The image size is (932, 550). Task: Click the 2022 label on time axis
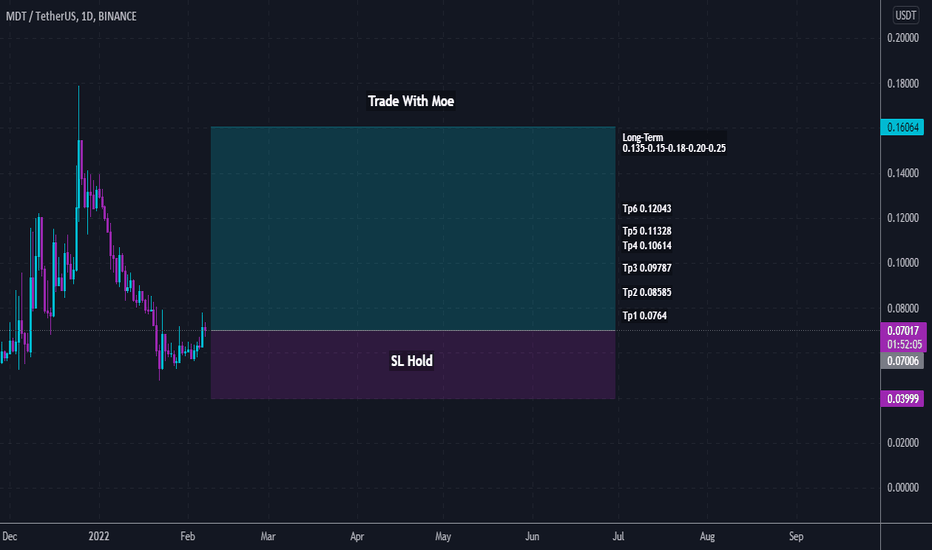click(x=99, y=536)
